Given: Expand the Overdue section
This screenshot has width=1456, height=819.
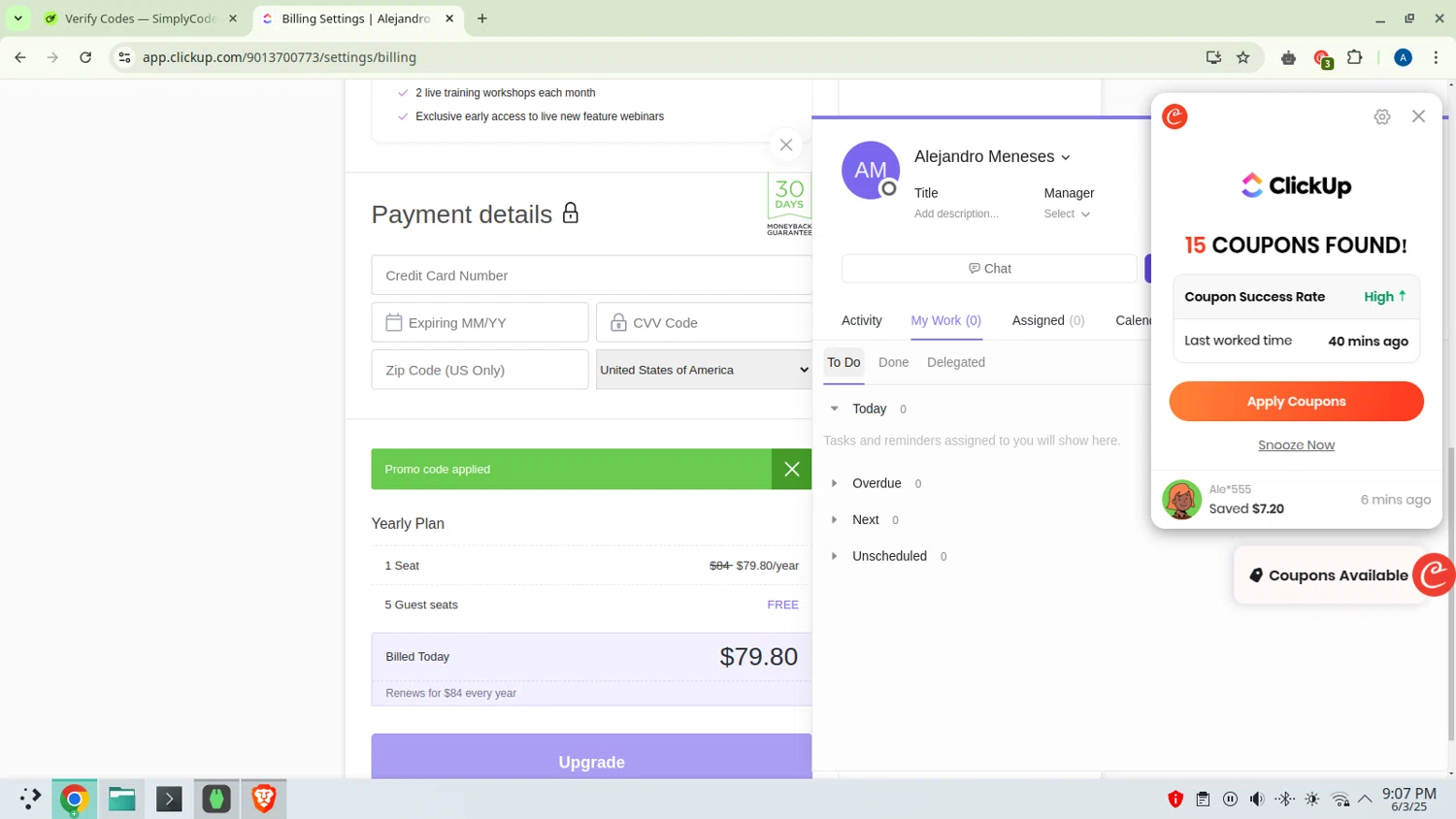Looking at the screenshot, I should 834,483.
